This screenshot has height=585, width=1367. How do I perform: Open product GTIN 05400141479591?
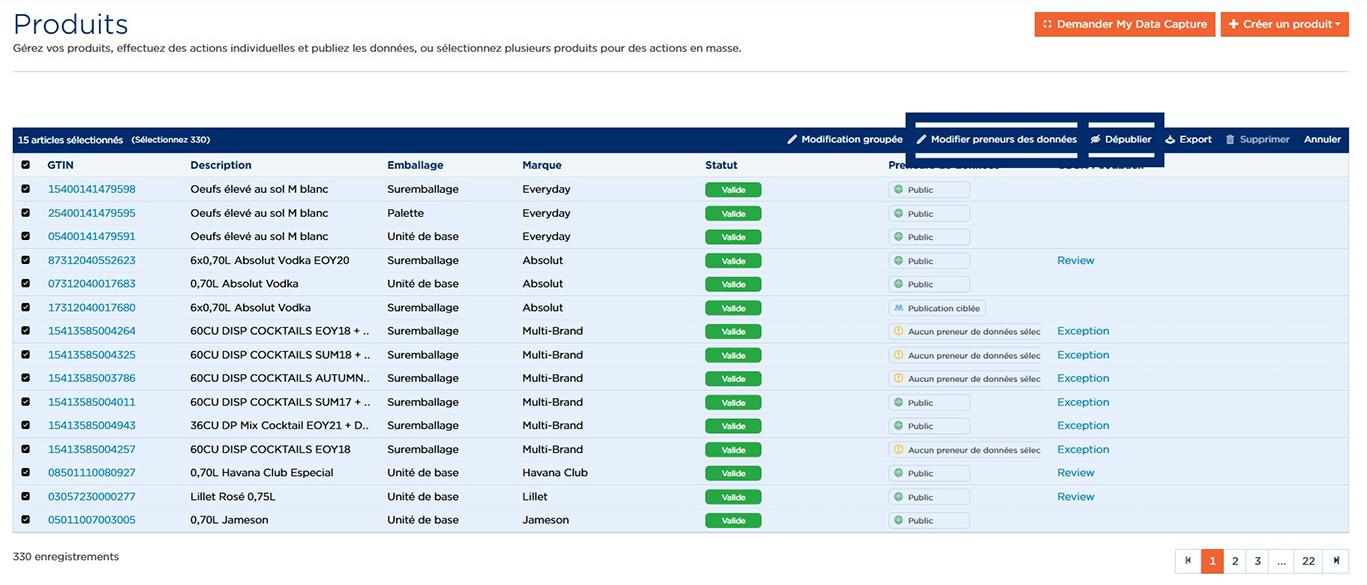point(92,237)
